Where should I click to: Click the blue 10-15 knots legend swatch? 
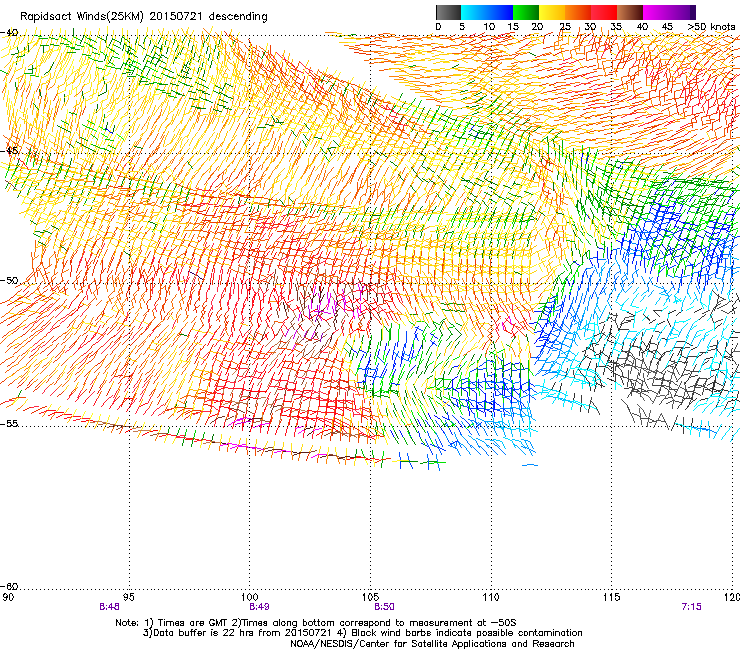[x=500, y=12]
